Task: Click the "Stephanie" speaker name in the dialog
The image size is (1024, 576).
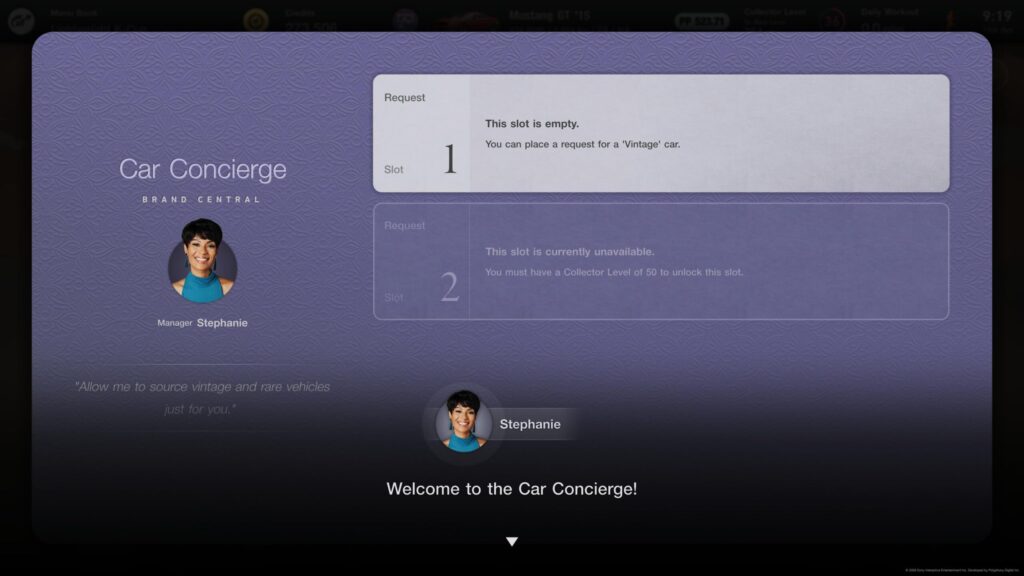Action: pyautogui.click(x=530, y=424)
